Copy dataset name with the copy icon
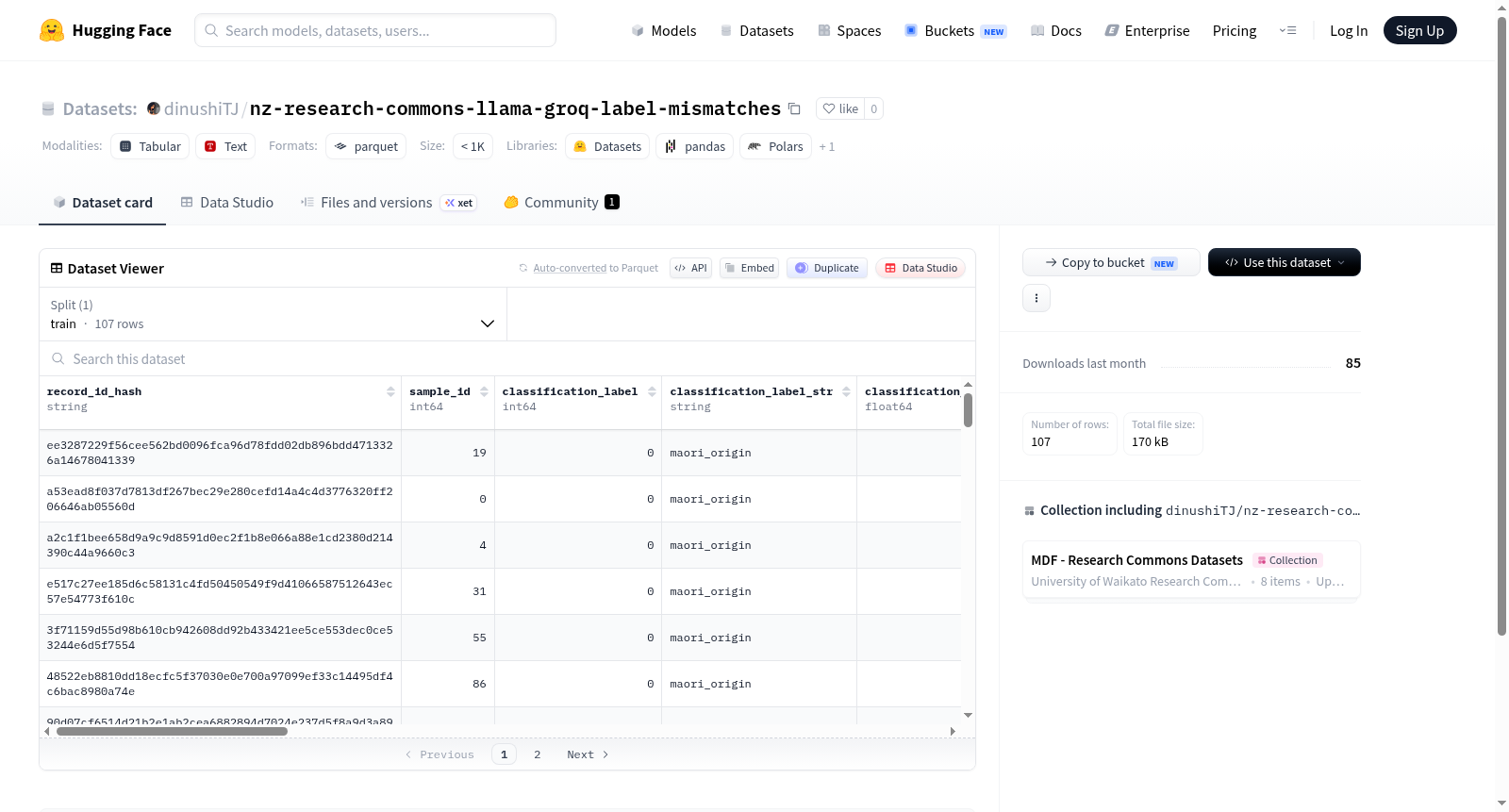The width and height of the screenshot is (1509, 812). coord(794,108)
